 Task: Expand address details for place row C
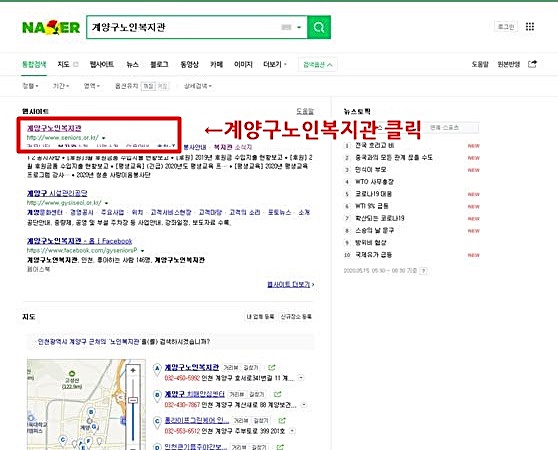292,431
